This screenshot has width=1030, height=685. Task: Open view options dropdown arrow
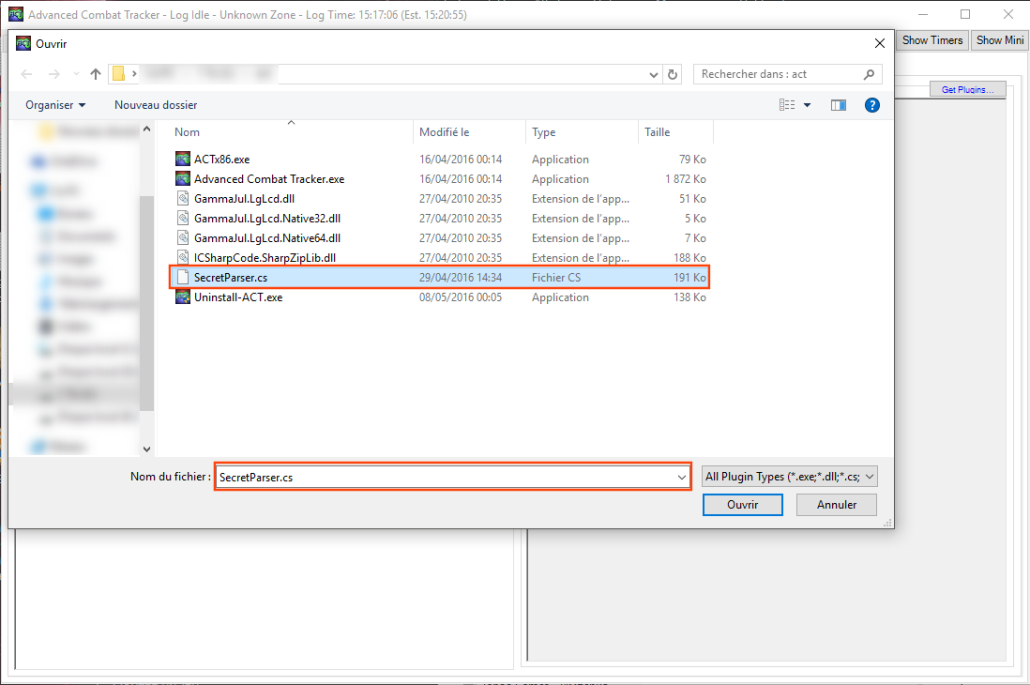pos(807,105)
